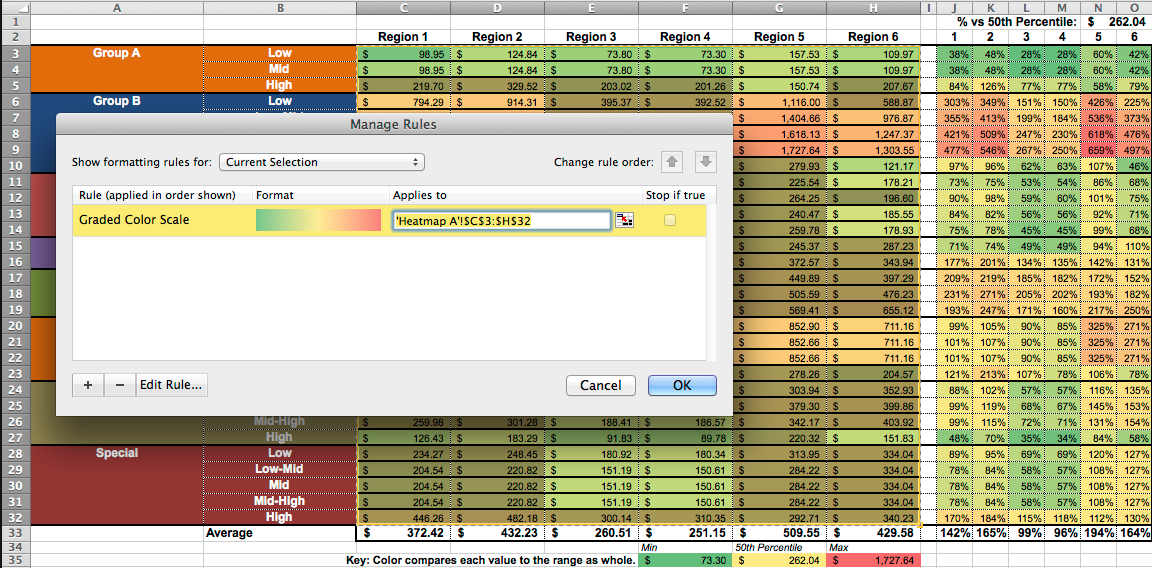Select column C header
This screenshot has width=1152, height=568.
403,7
